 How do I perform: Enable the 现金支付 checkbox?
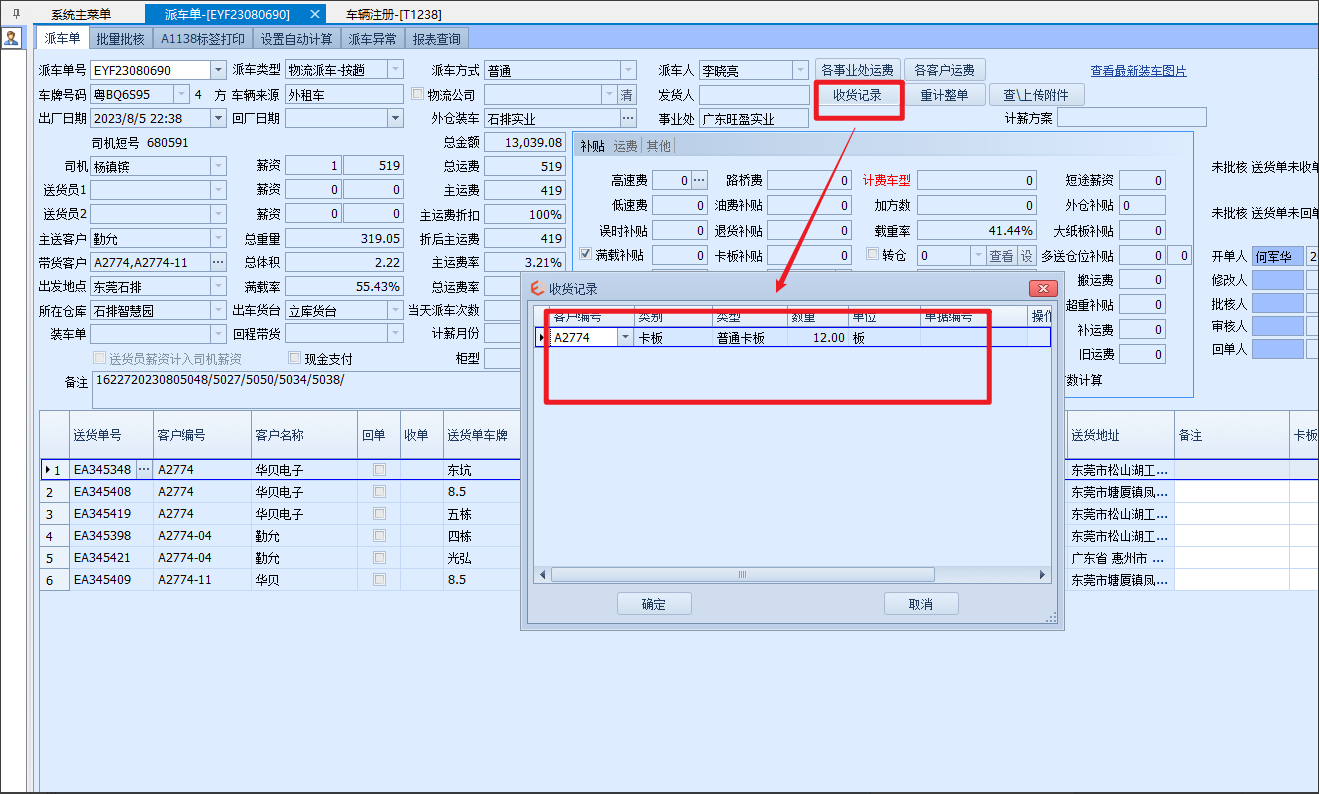coord(294,358)
